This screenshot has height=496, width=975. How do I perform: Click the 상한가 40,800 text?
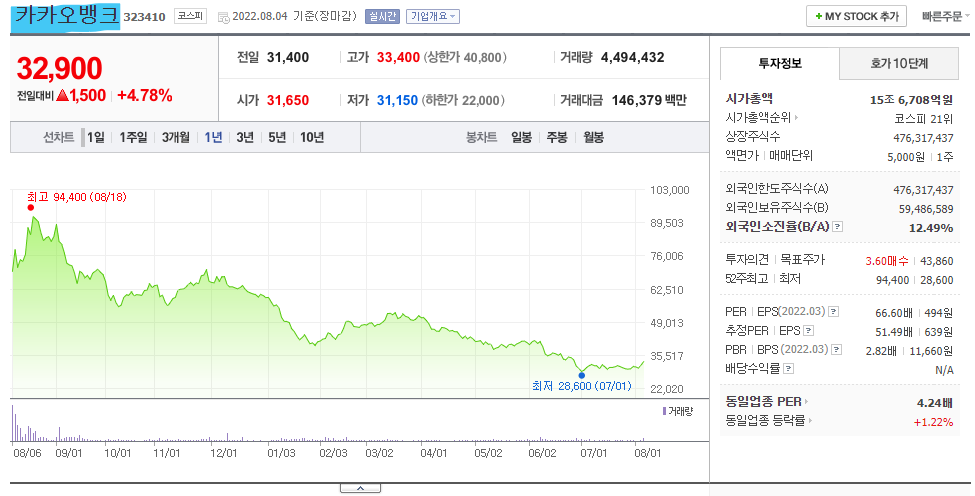(x=465, y=58)
